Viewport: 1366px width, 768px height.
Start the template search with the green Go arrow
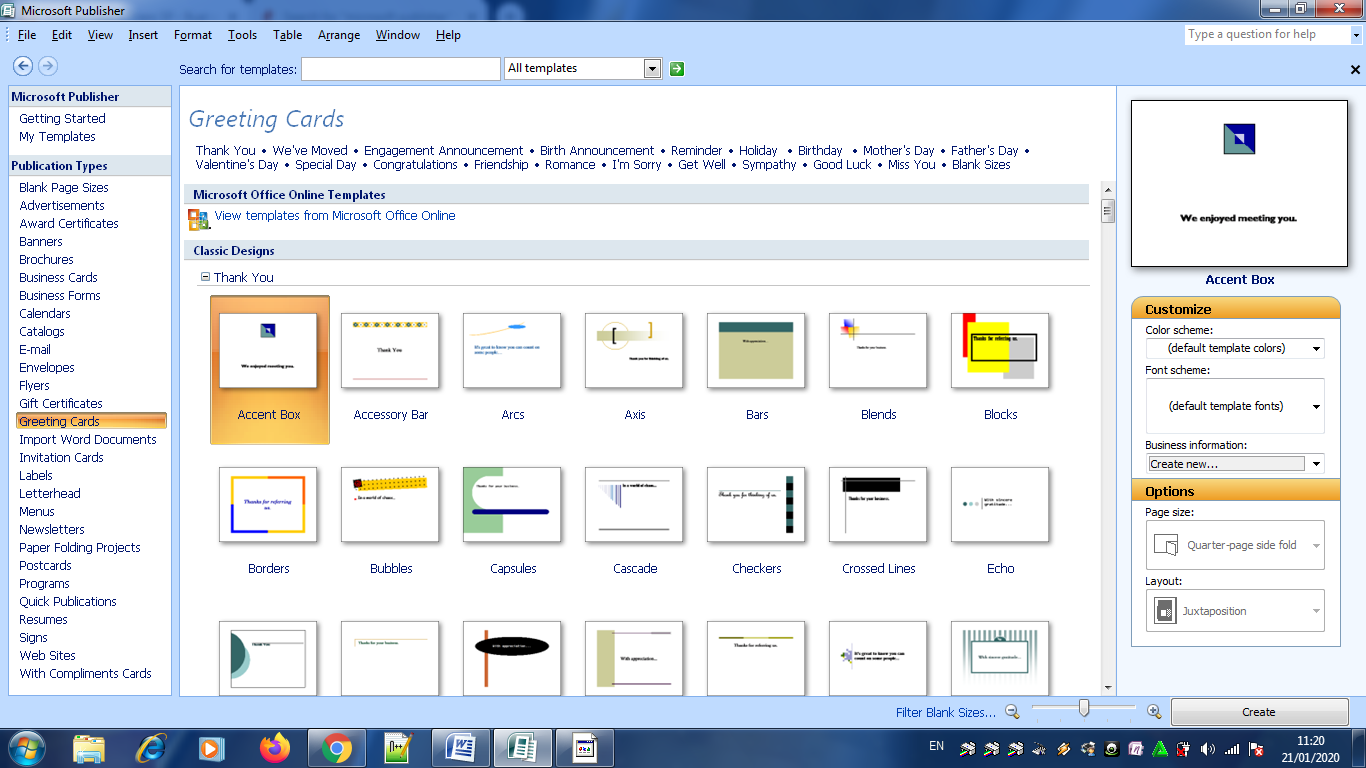[x=676, y=68]
